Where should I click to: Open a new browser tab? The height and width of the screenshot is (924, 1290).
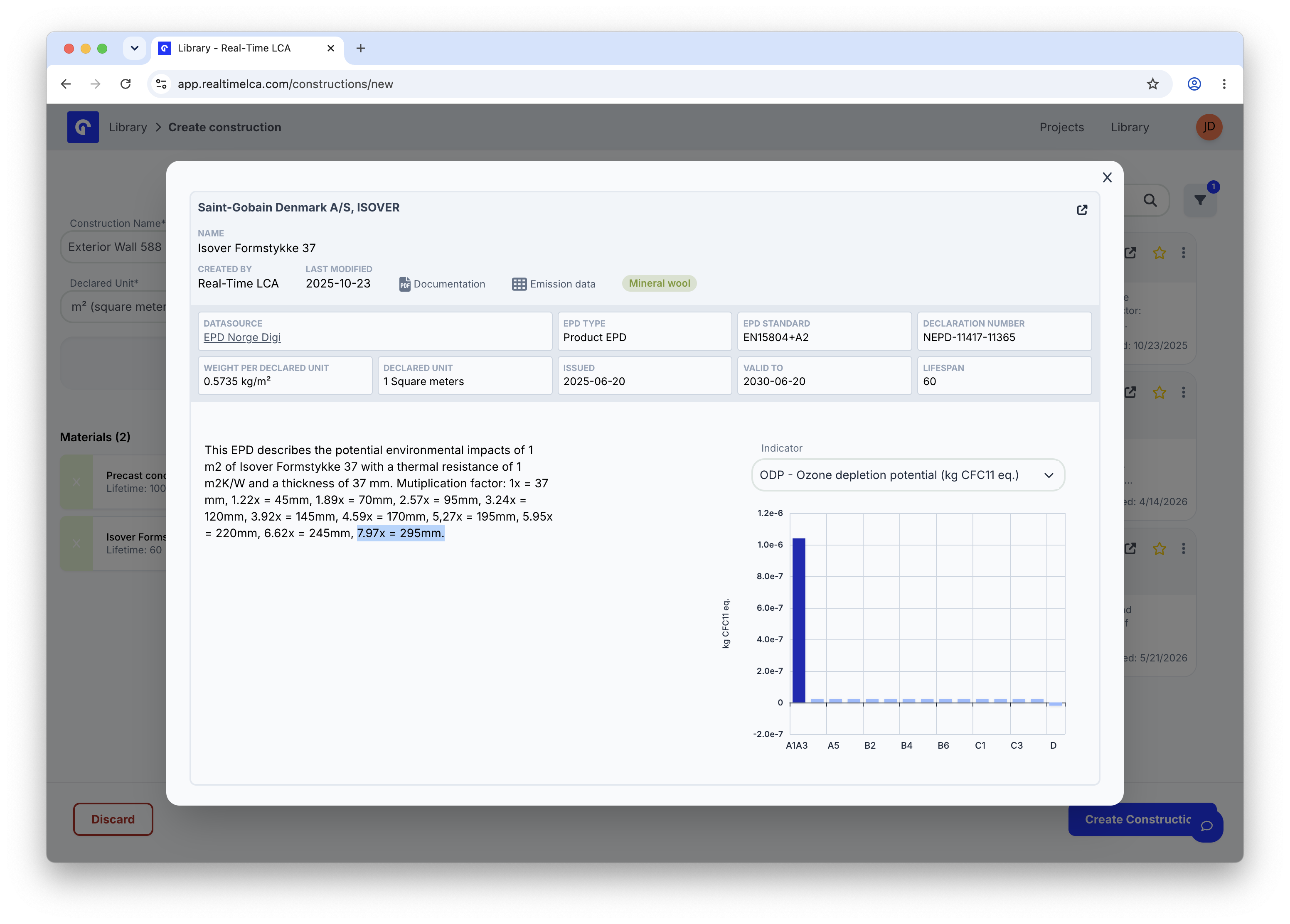point(361,48)
